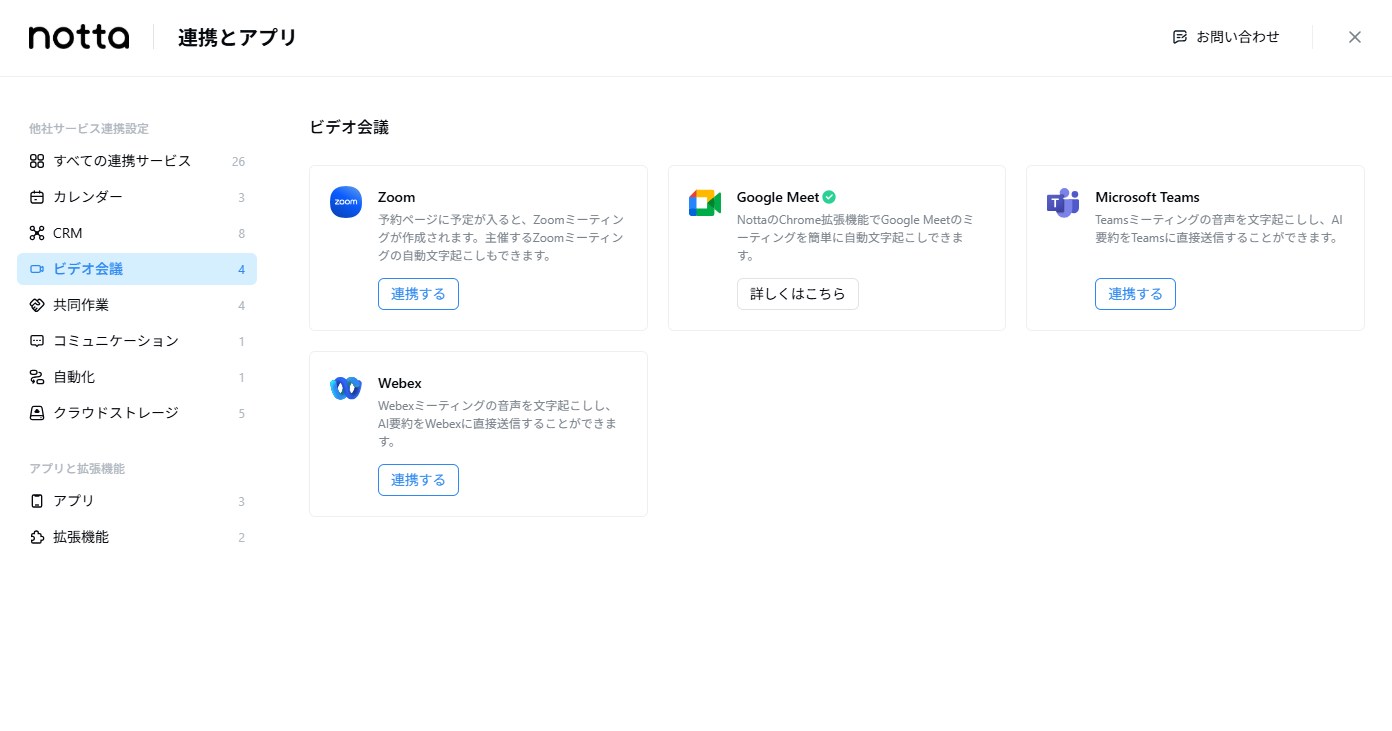
Task: Click the Google Meet description text
Action: tap(856, 237)
